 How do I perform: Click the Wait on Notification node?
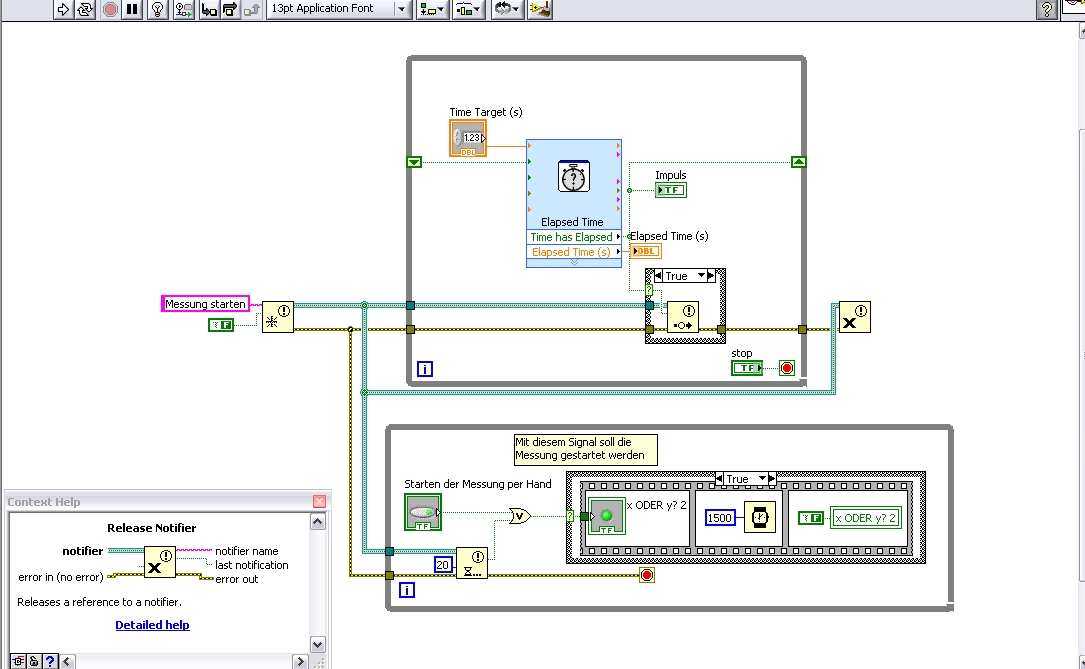472,563
